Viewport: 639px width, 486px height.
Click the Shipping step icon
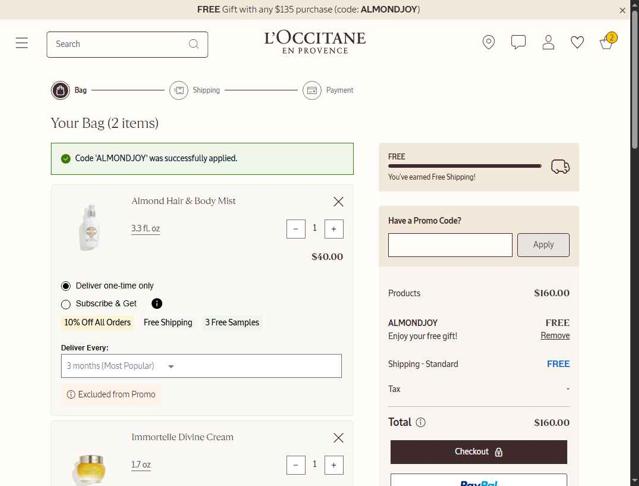179,90
